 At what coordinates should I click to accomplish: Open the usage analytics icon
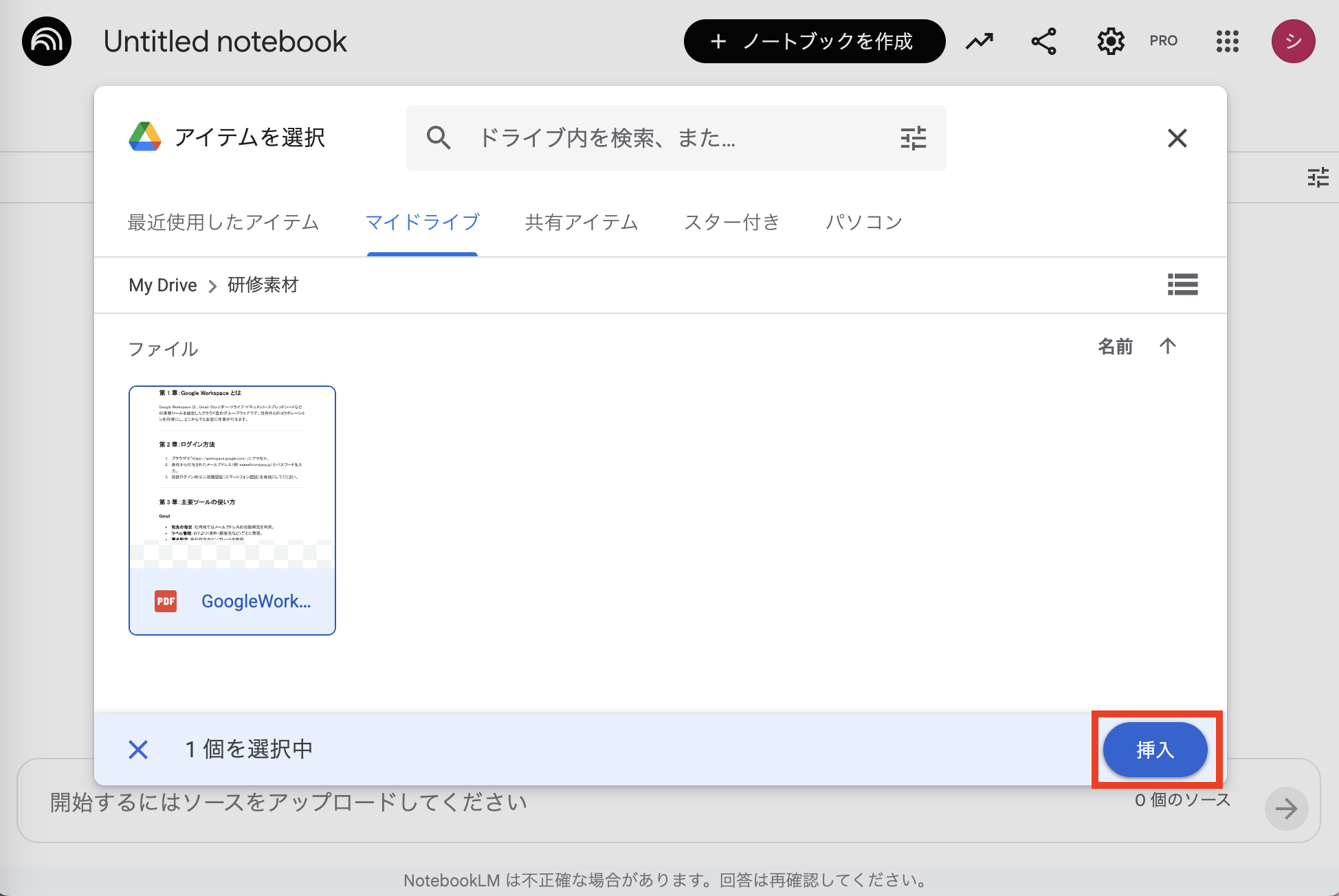pyautogui.click(x=979, y=41)
